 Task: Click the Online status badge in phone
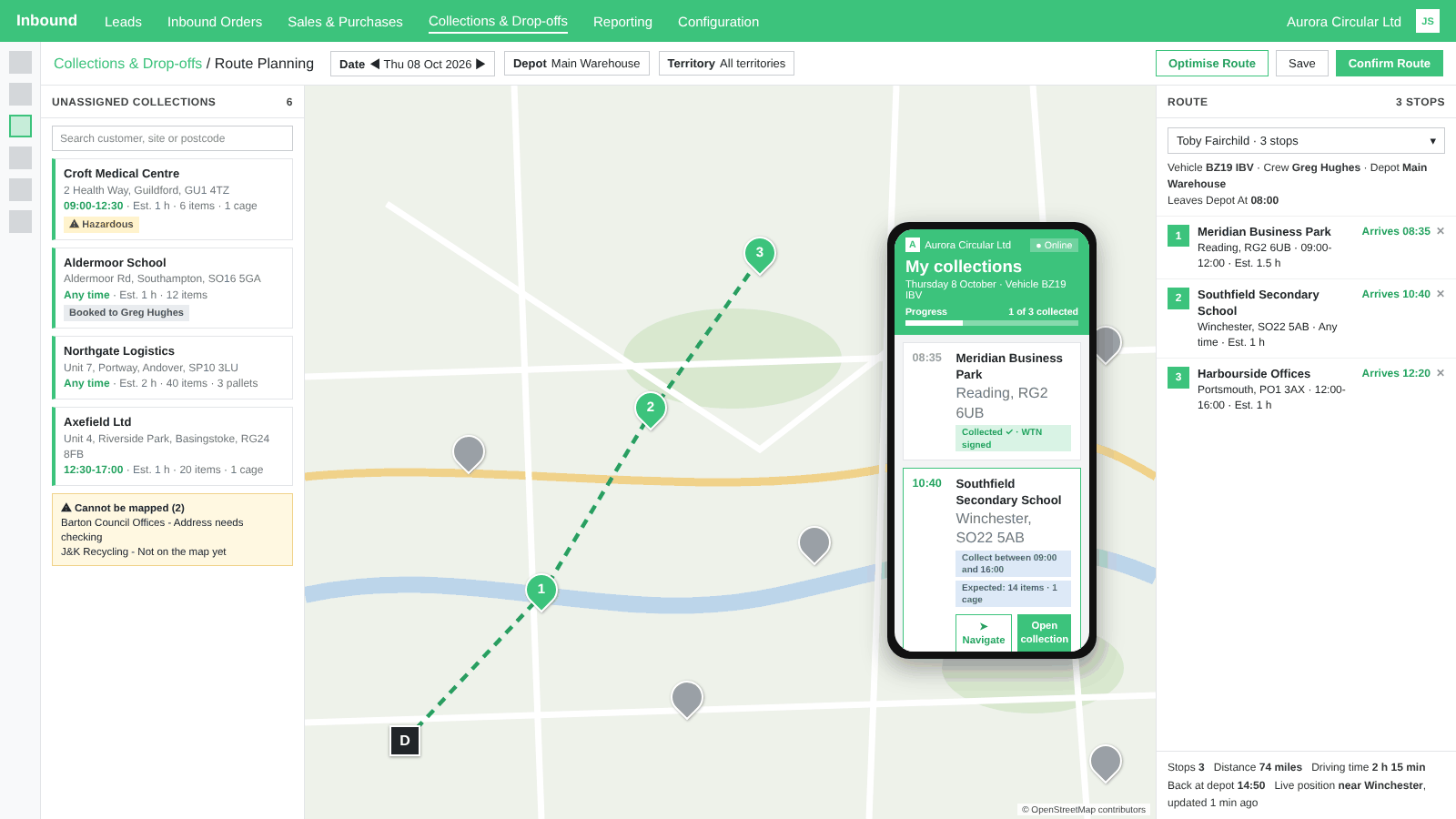click(1054, 246)
